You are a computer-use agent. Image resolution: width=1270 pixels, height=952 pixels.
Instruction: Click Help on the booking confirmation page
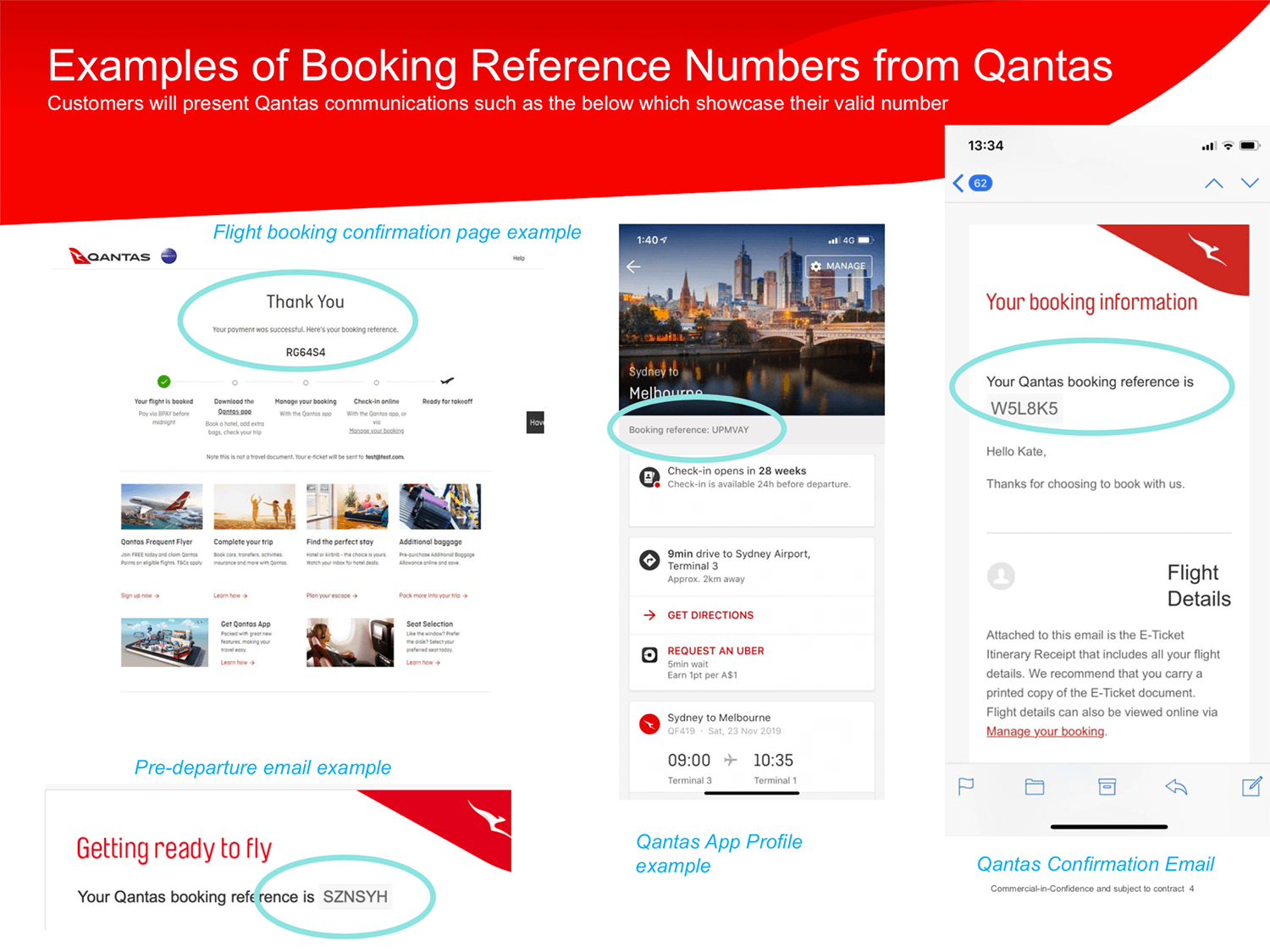[519, 258]
